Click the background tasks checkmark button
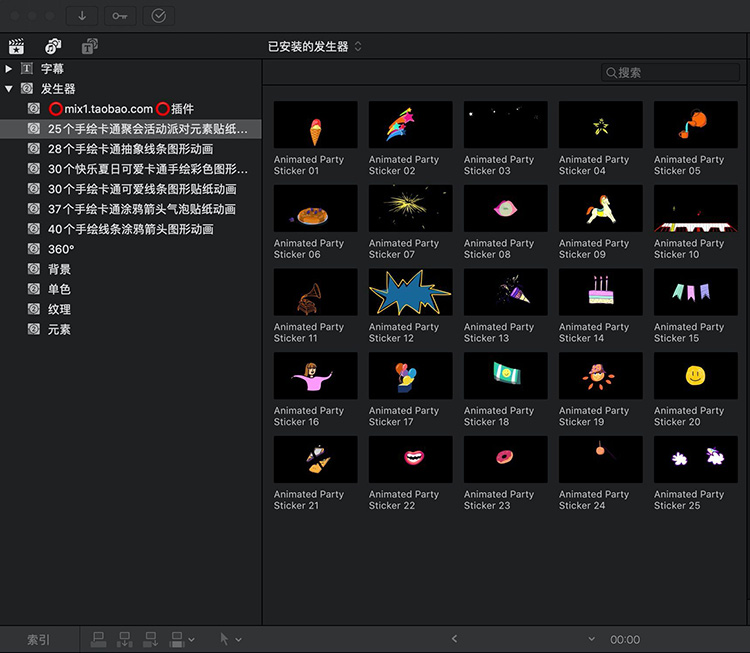 [x=158, y=16]
